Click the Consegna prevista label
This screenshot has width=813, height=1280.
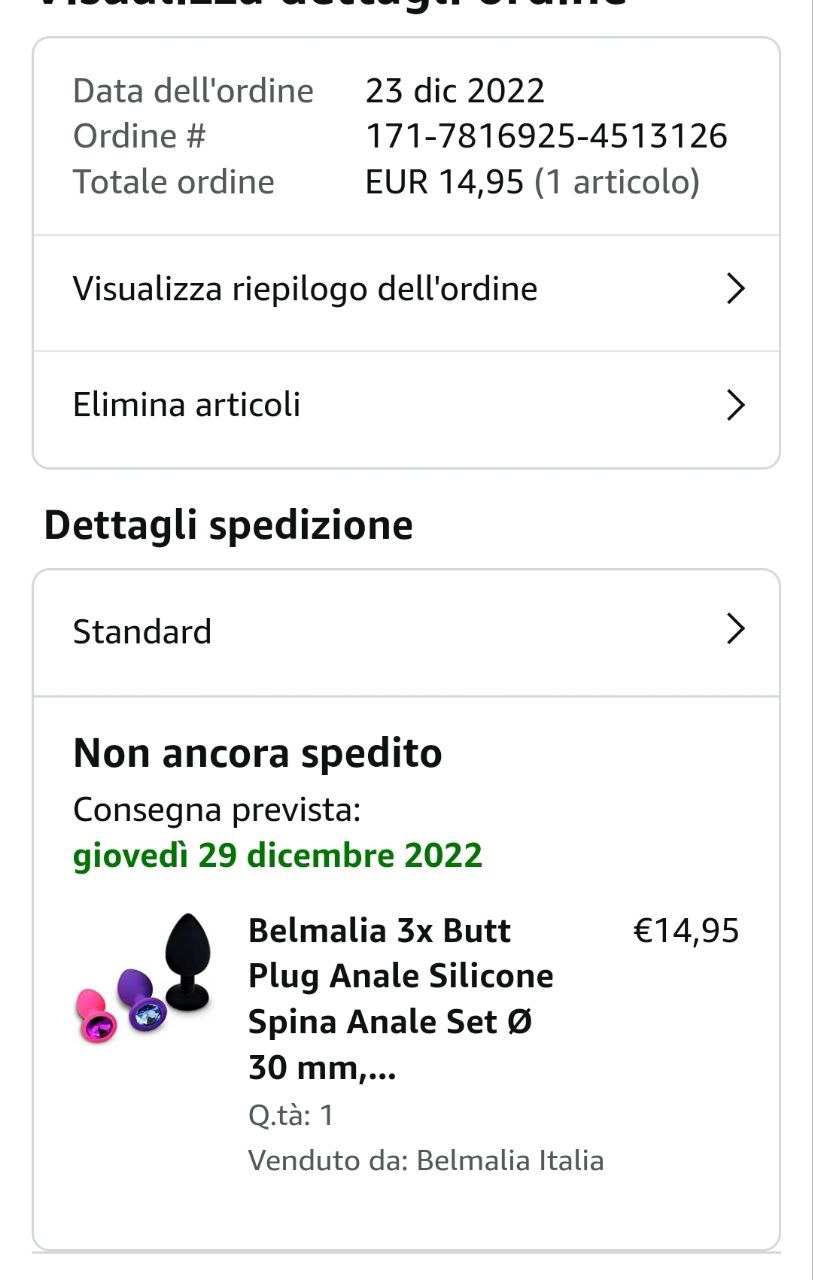point(216,809)
